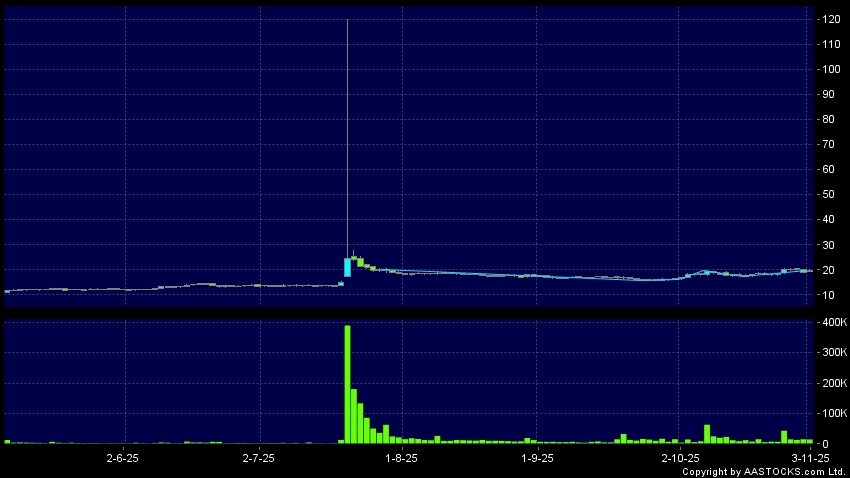Click the 400K volume axis label

pyautogui.click(x=832, y=322)
